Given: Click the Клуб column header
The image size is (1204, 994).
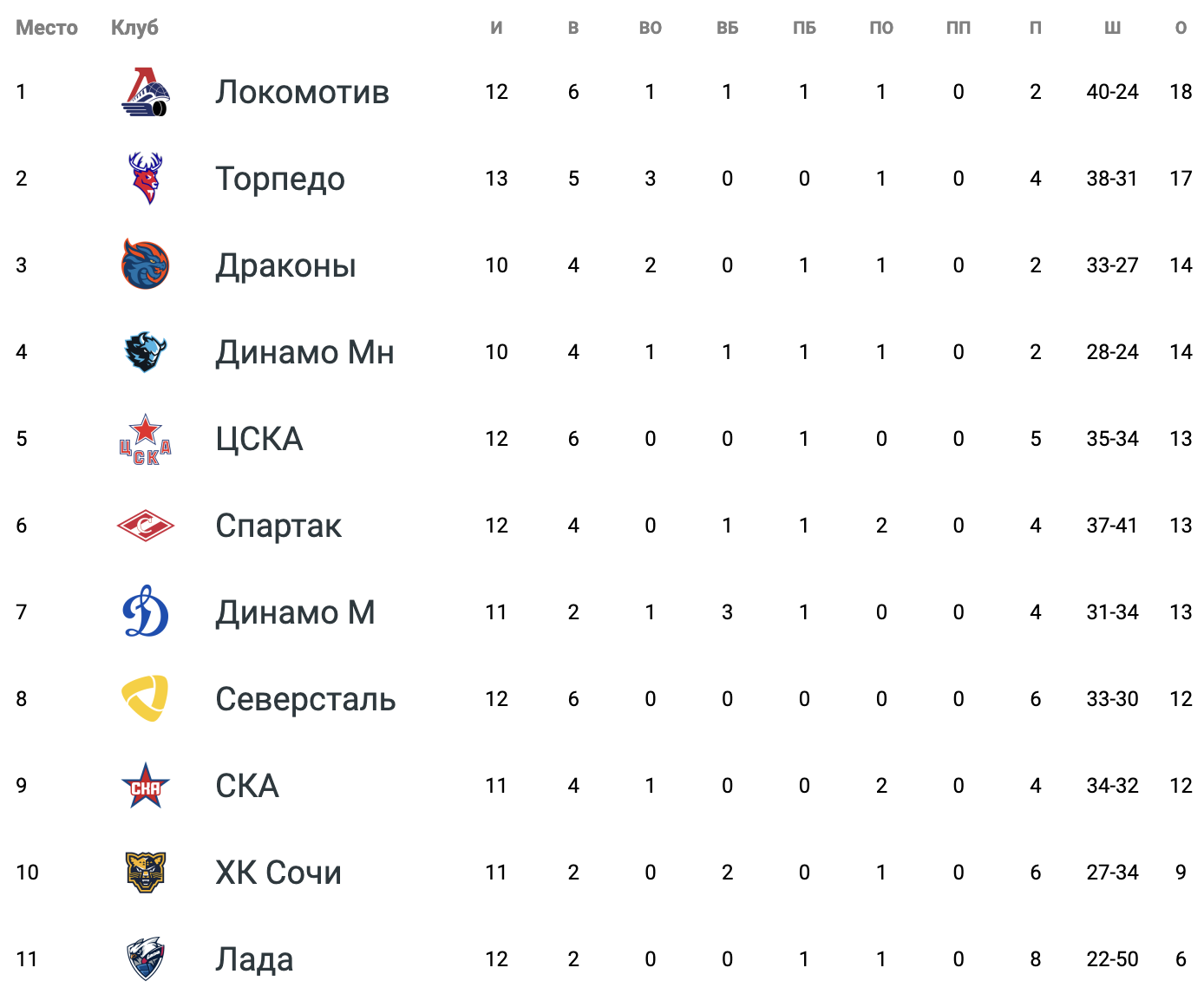Looking at the screenshot, I should coord(134,28).
